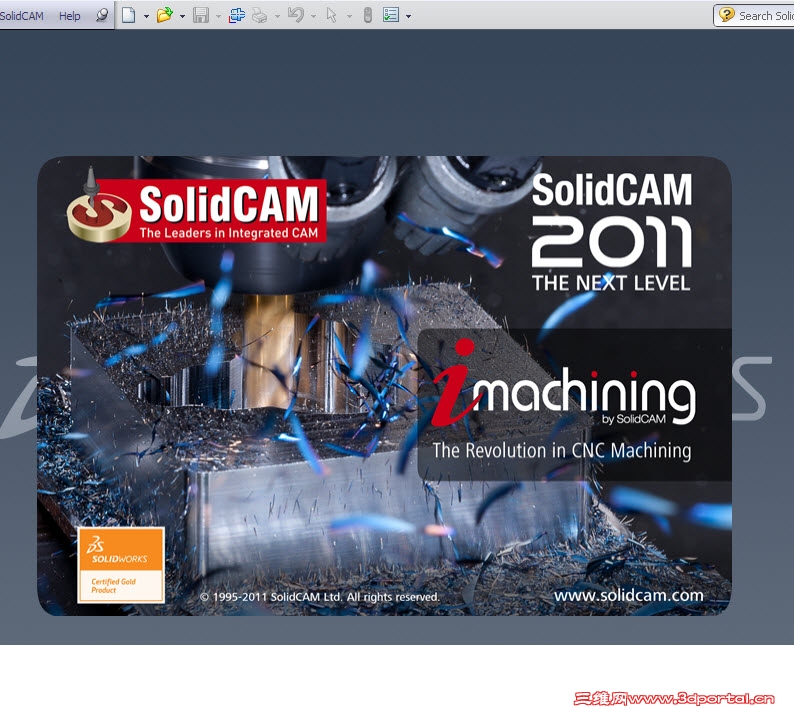
Task: Click the pushpin icon beside Help
Action: click(102, 15)
